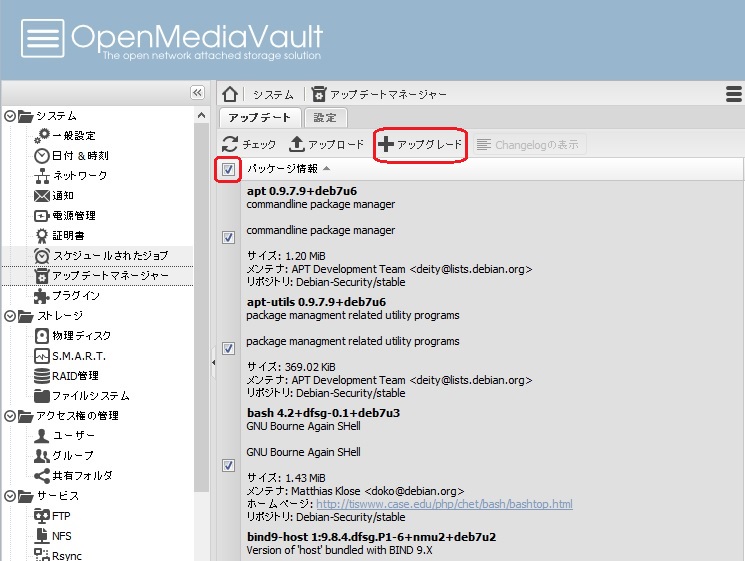Click the Rsync service icon
Screen dimensions: 745x561
click(x=42, y=555)
